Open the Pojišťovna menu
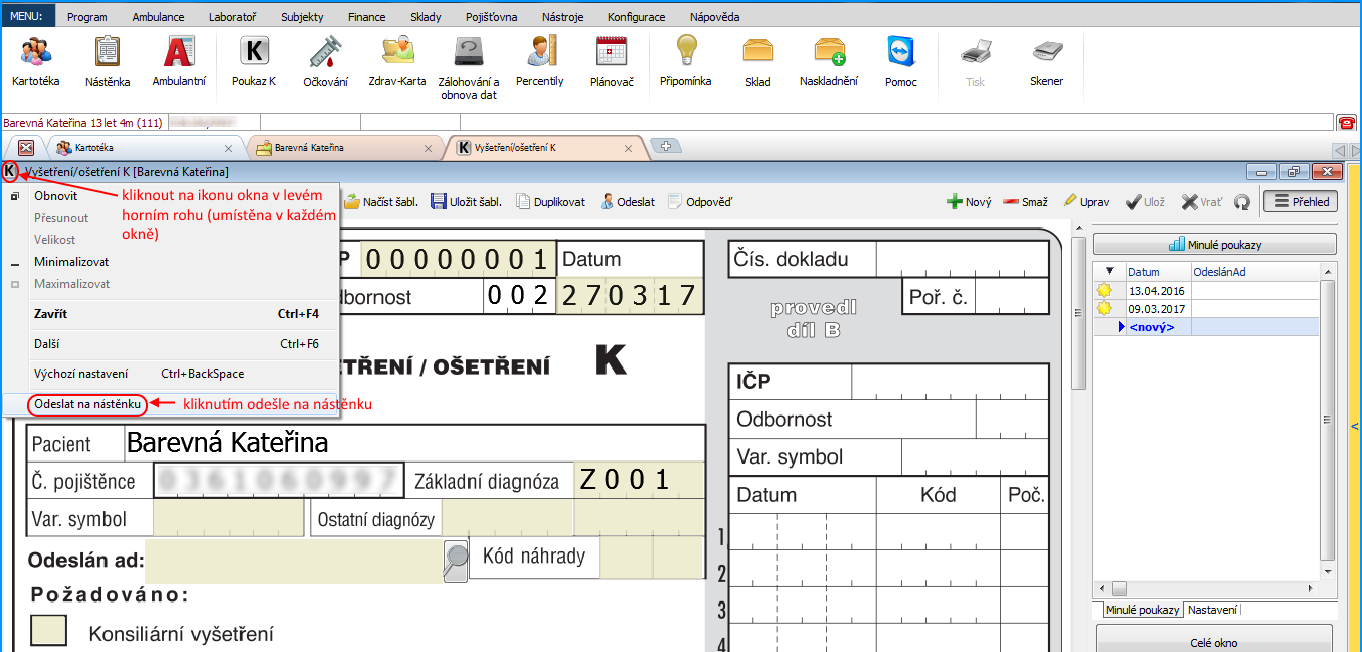The width and height of the screenshot is (1362, 652). pyautogui.click(x=490, y=17)
